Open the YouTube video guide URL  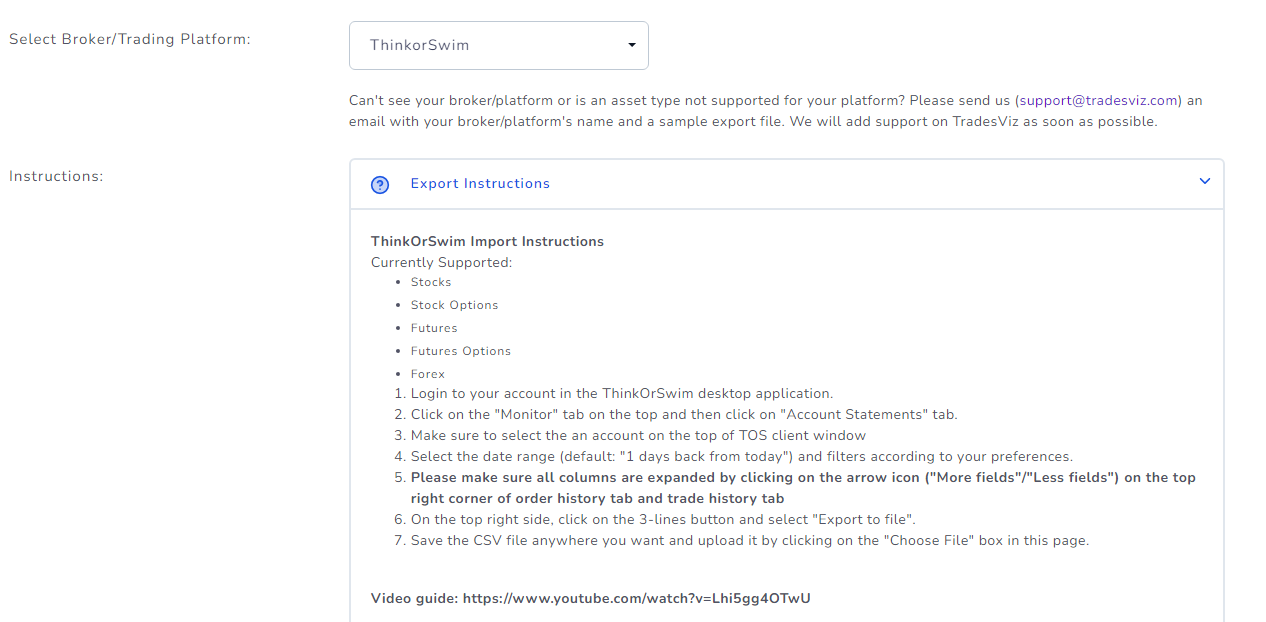[637, 599]
